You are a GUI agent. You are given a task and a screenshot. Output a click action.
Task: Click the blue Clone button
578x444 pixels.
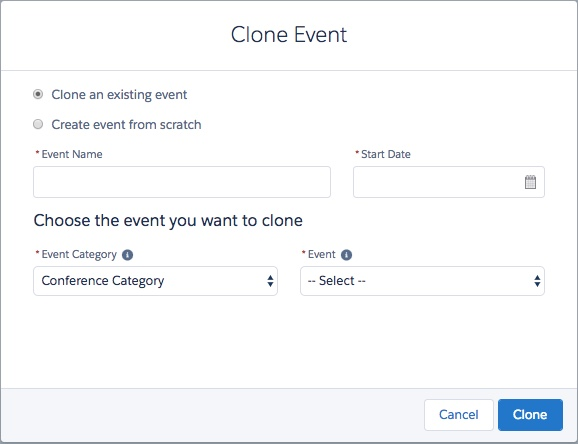click(530, 415)
